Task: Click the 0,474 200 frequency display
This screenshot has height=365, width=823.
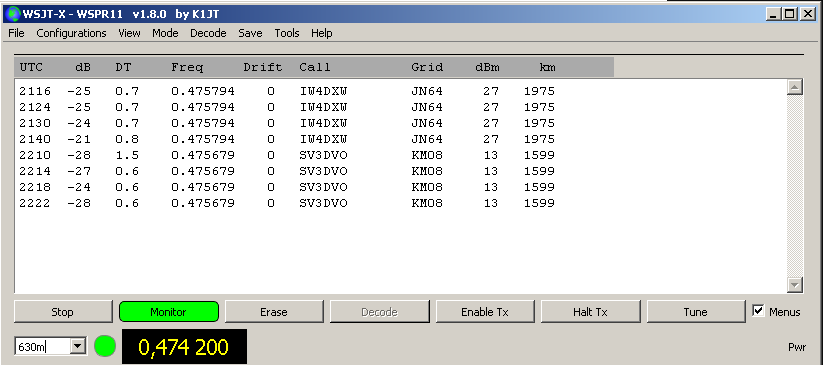Action: [x=184, y=347]
